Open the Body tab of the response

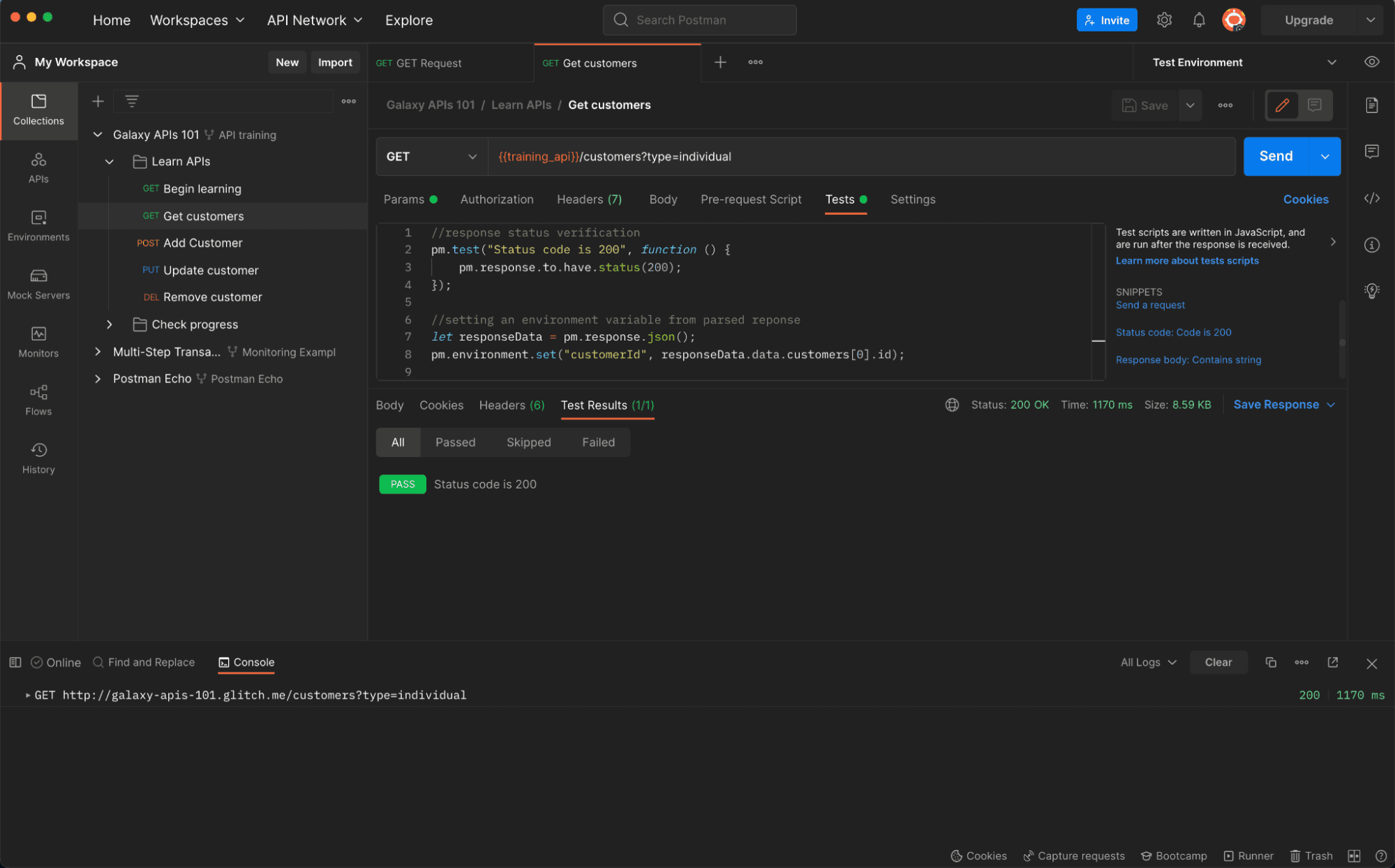tap(389, 405)
